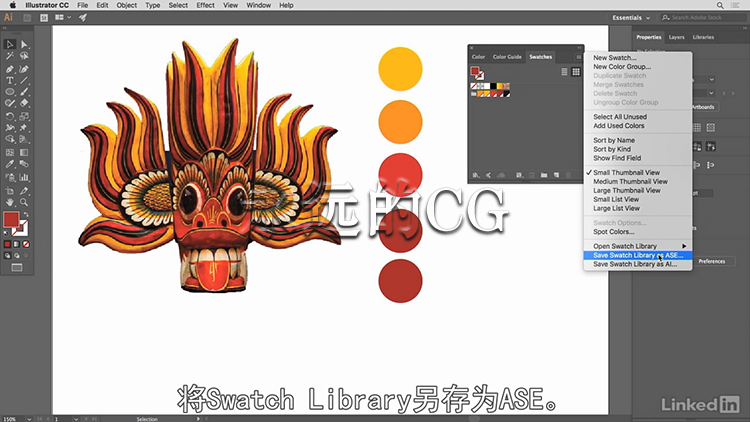Choose Select All Unused
Viewport: 750px width, 422px height.
point(638,117)
